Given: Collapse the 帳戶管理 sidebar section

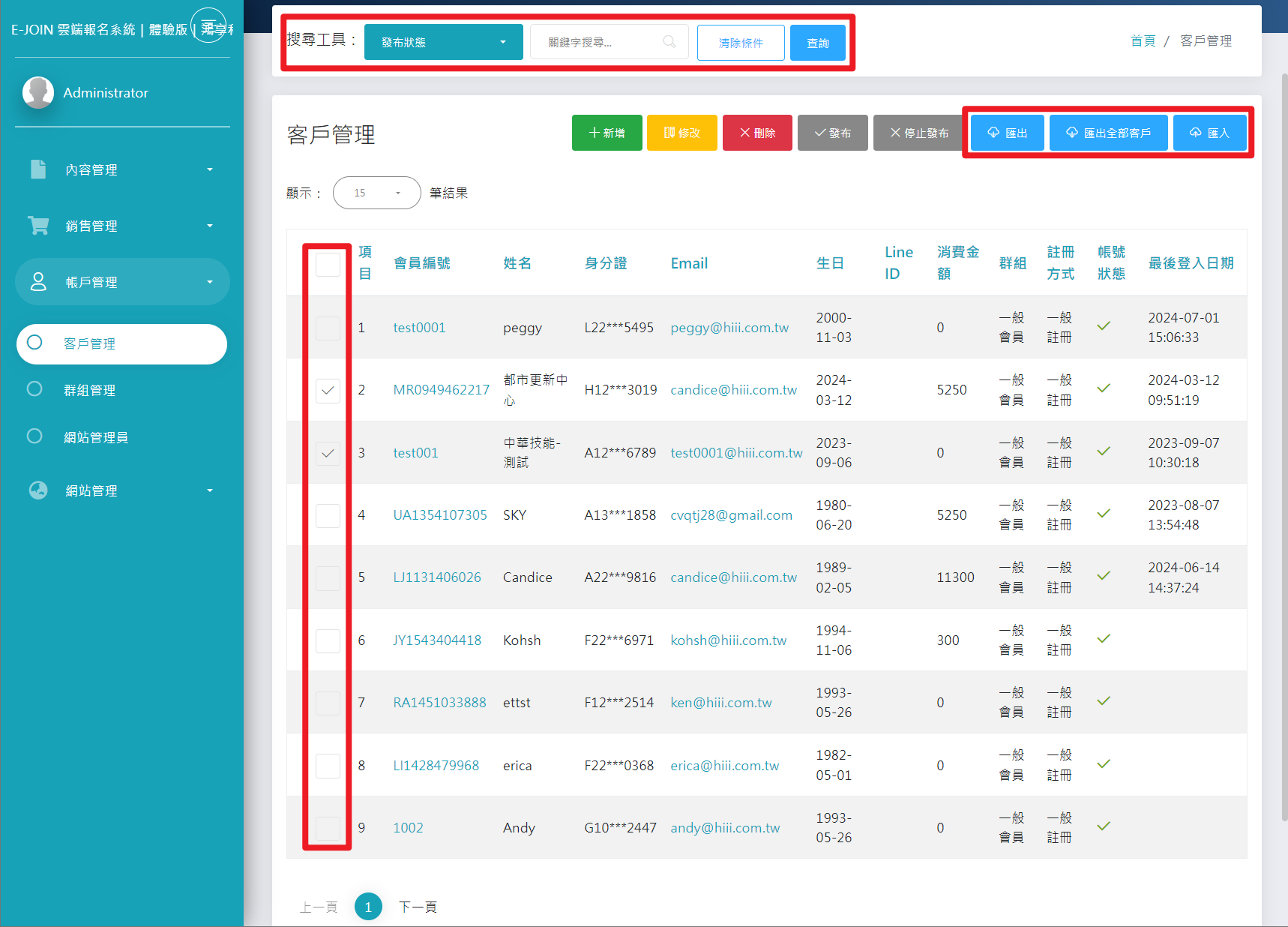Looking at the screenshot, I should [x=122, y=282].
